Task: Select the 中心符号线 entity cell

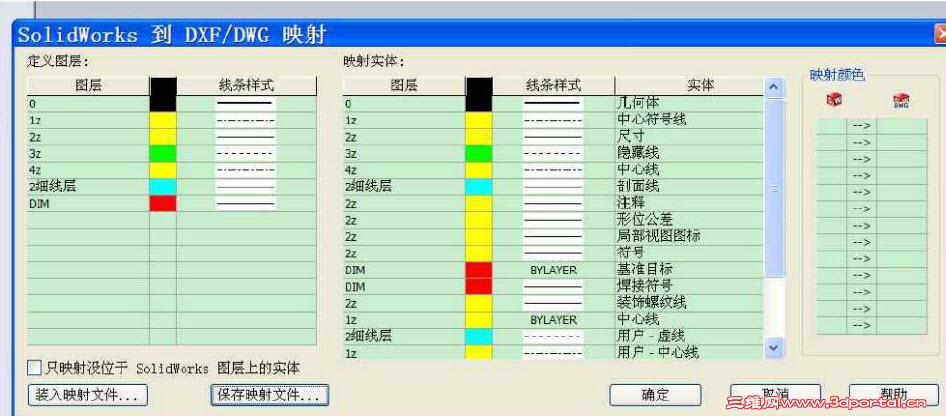Action: [x=689, y=120]
